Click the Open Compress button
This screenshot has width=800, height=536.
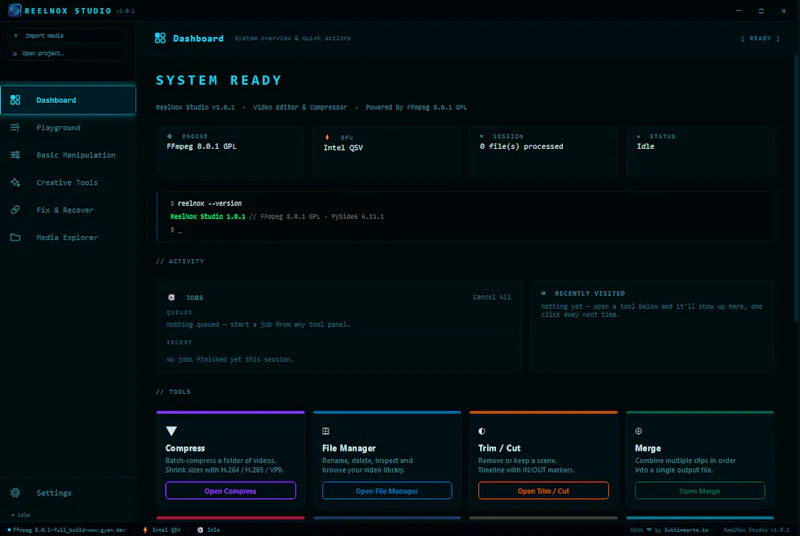click(230, 491)
